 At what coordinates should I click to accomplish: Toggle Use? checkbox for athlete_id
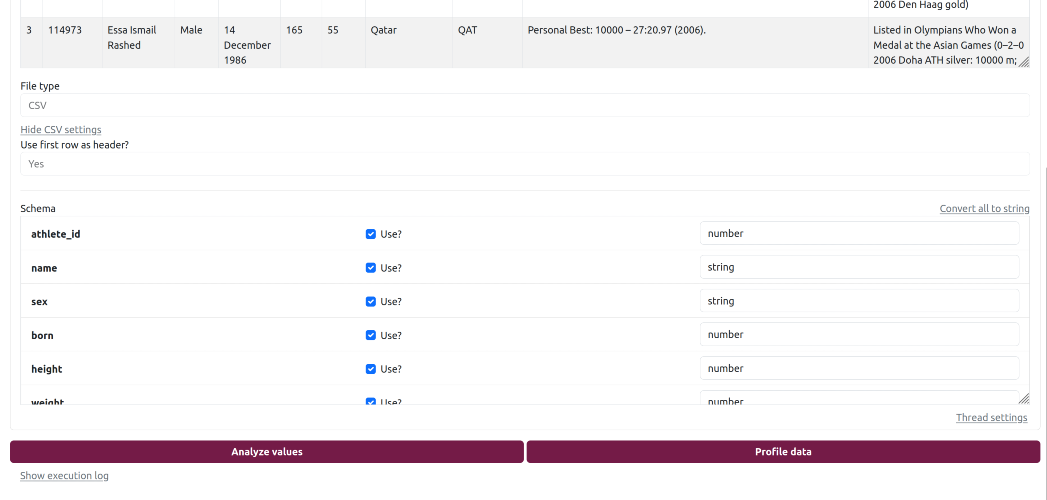coord(371,234)
